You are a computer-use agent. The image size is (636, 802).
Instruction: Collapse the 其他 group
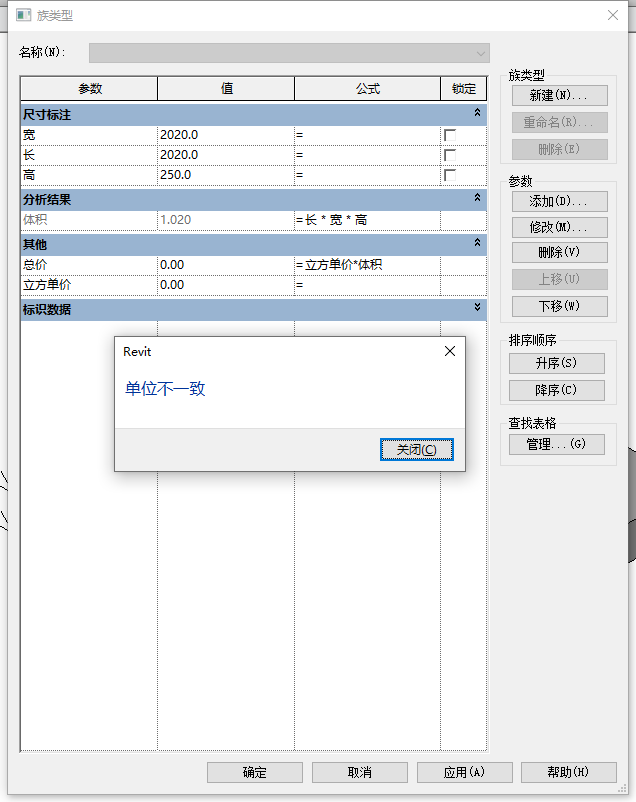477,242
